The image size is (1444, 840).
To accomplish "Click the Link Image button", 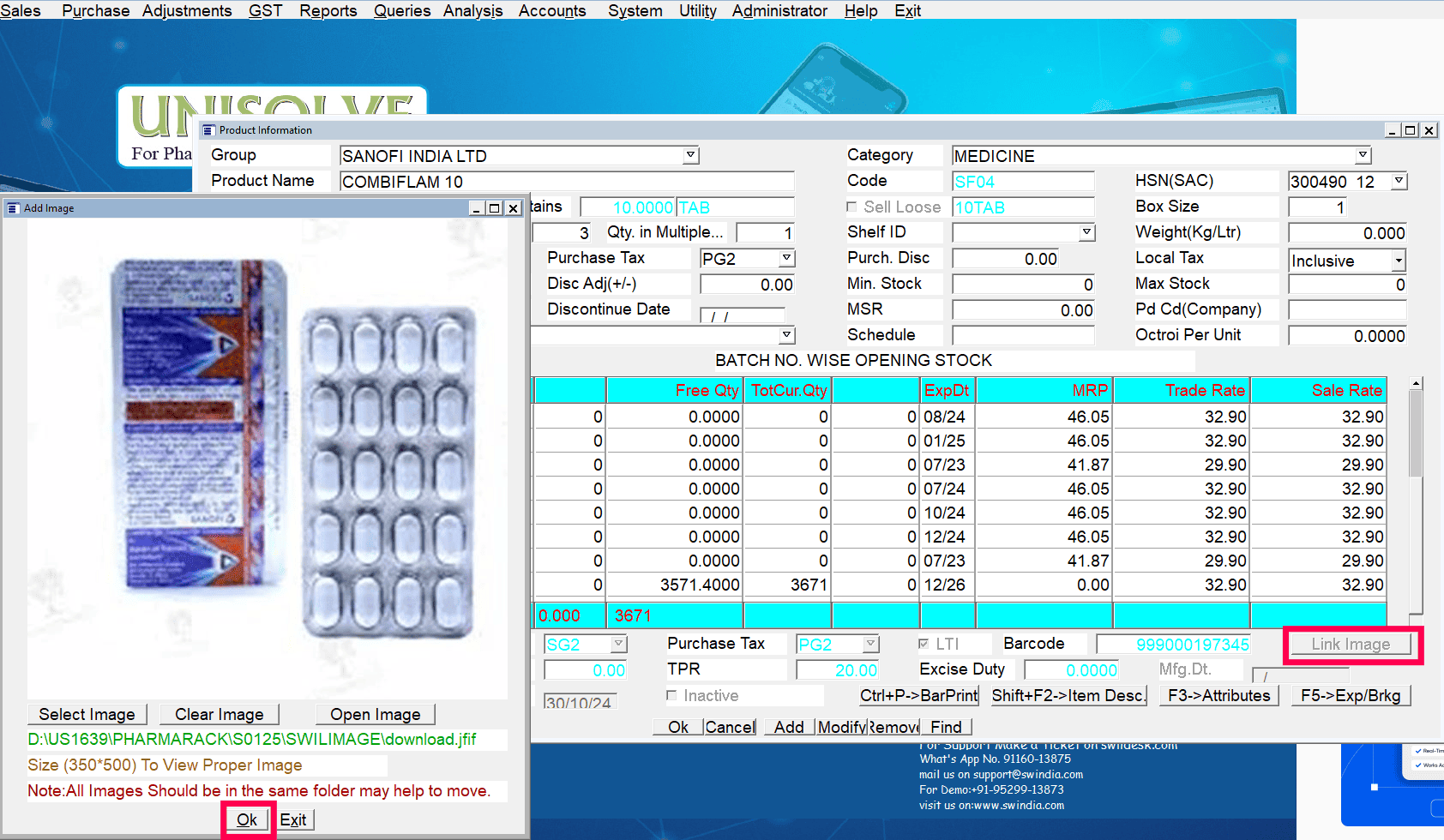I will click(1351, 644).
